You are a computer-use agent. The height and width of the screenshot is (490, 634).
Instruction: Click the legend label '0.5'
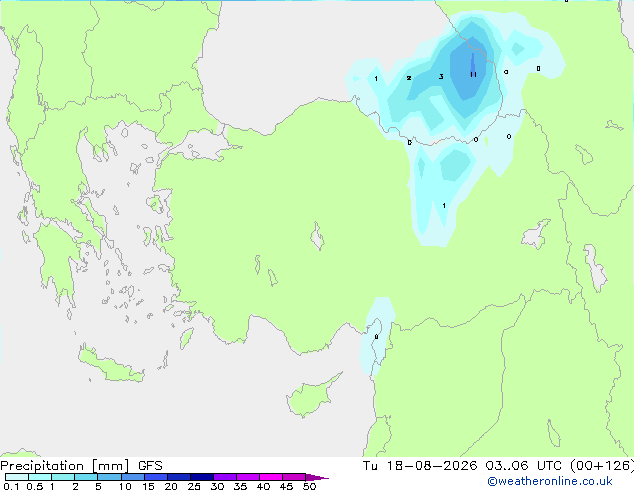[x=35, y=486]
